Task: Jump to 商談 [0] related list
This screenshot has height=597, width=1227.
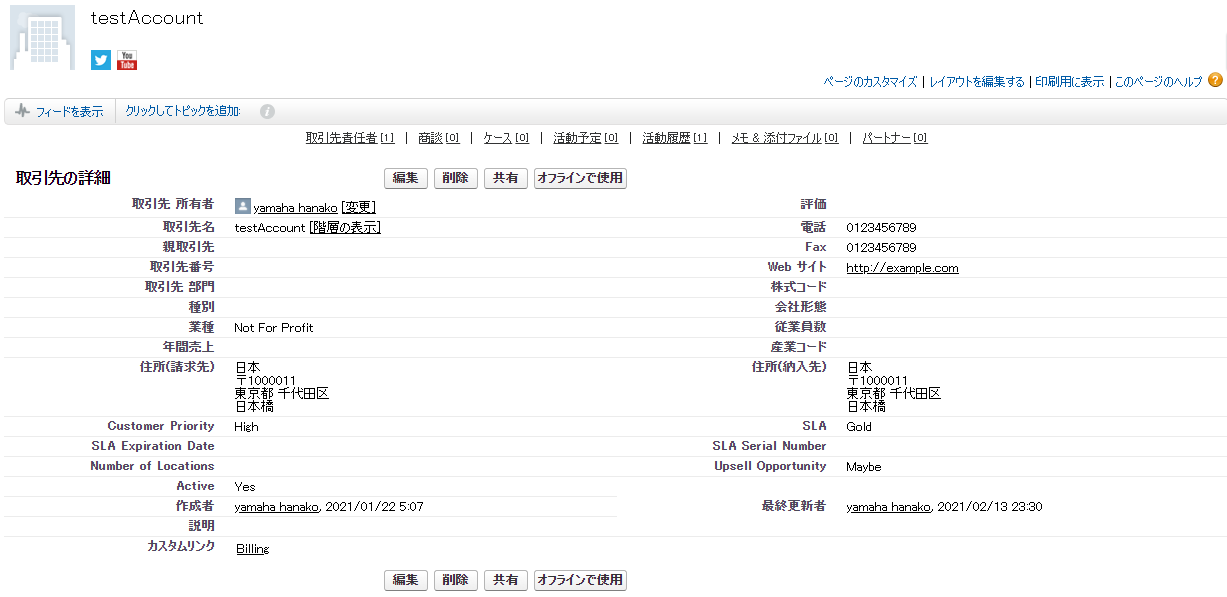Action: (x=439, y=138)
